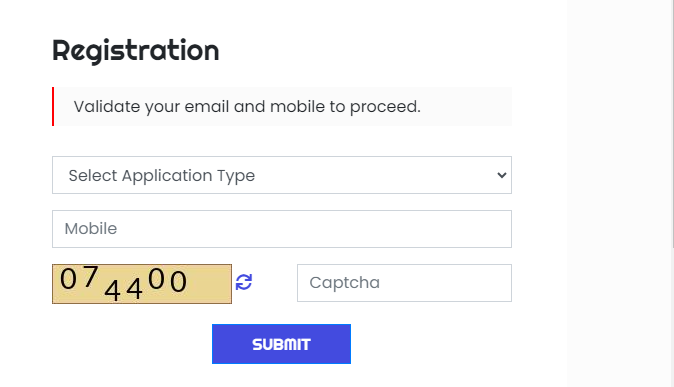The height and width of the screenshot is (387, 674).
Task: Select the 'Select Application Type' placeholder text
Action: click(162, 176)
